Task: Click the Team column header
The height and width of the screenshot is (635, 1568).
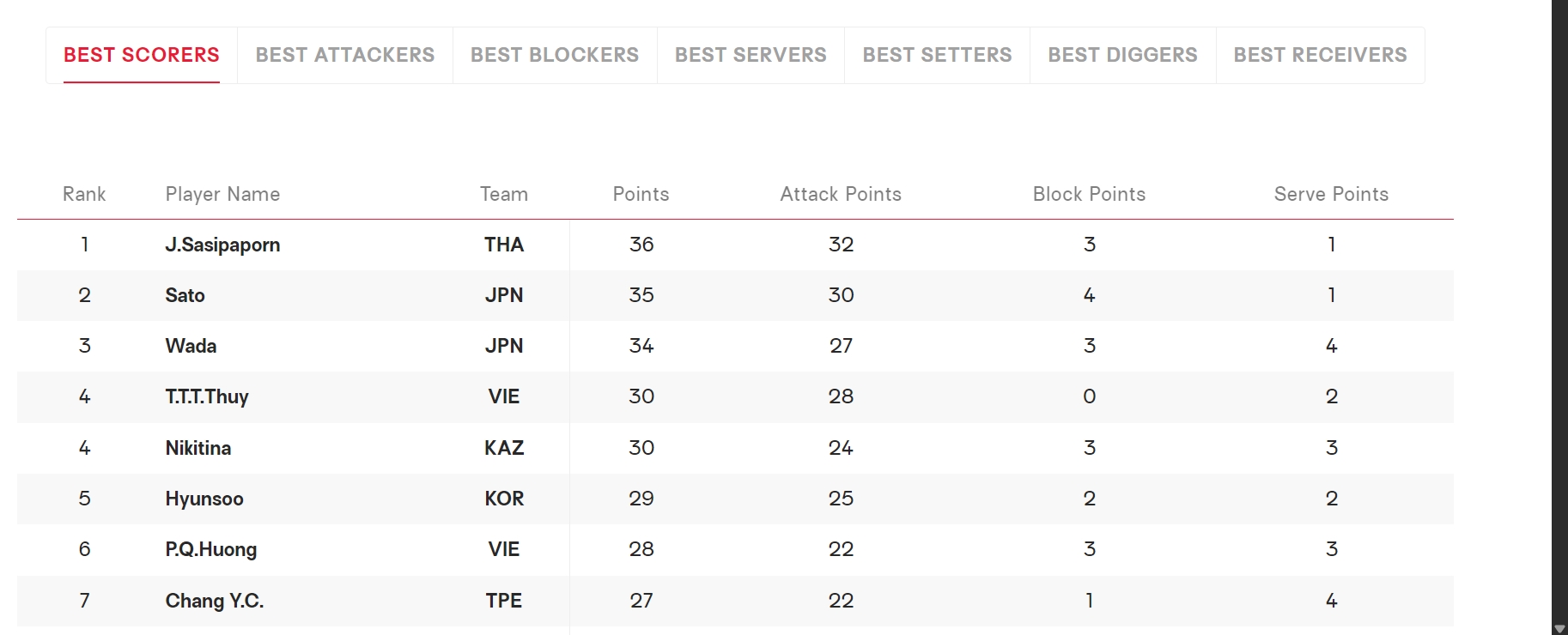Action: 504,194
